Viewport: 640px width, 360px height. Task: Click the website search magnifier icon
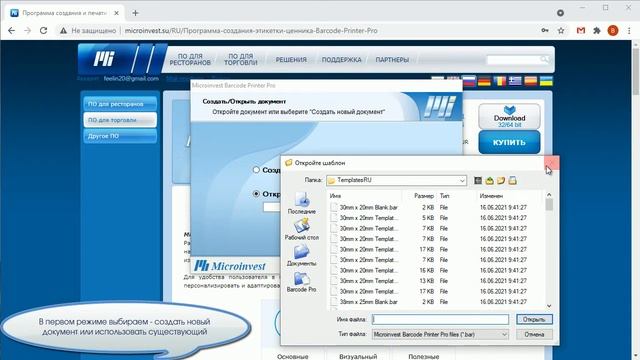[x=544, y=60]
